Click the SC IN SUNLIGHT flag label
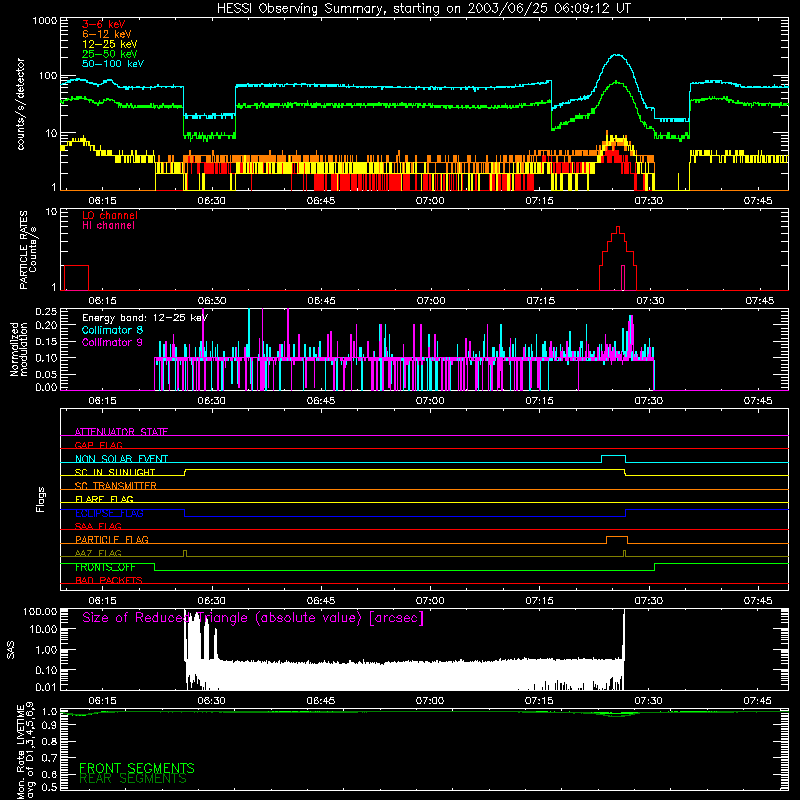The width and height of the screenshot is (800, 800). (x=115, y=472)
